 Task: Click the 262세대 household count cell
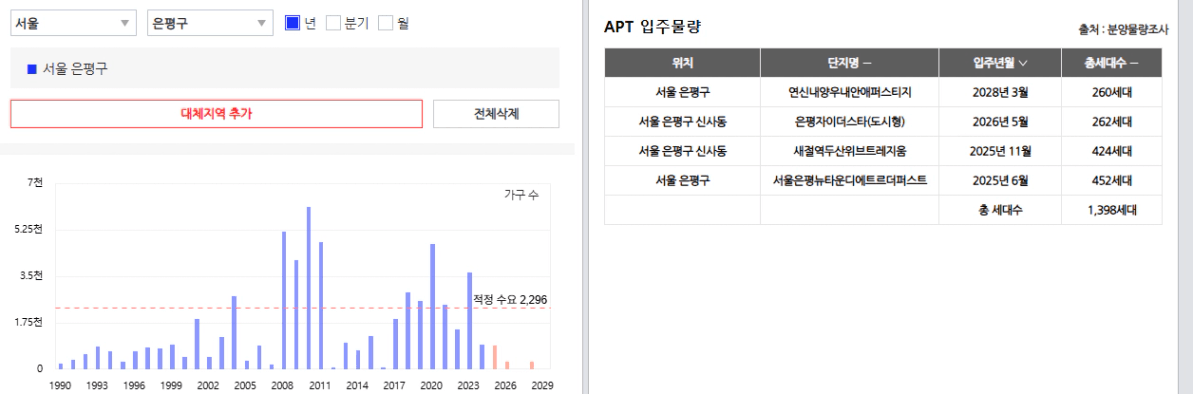click(1112, 122)
